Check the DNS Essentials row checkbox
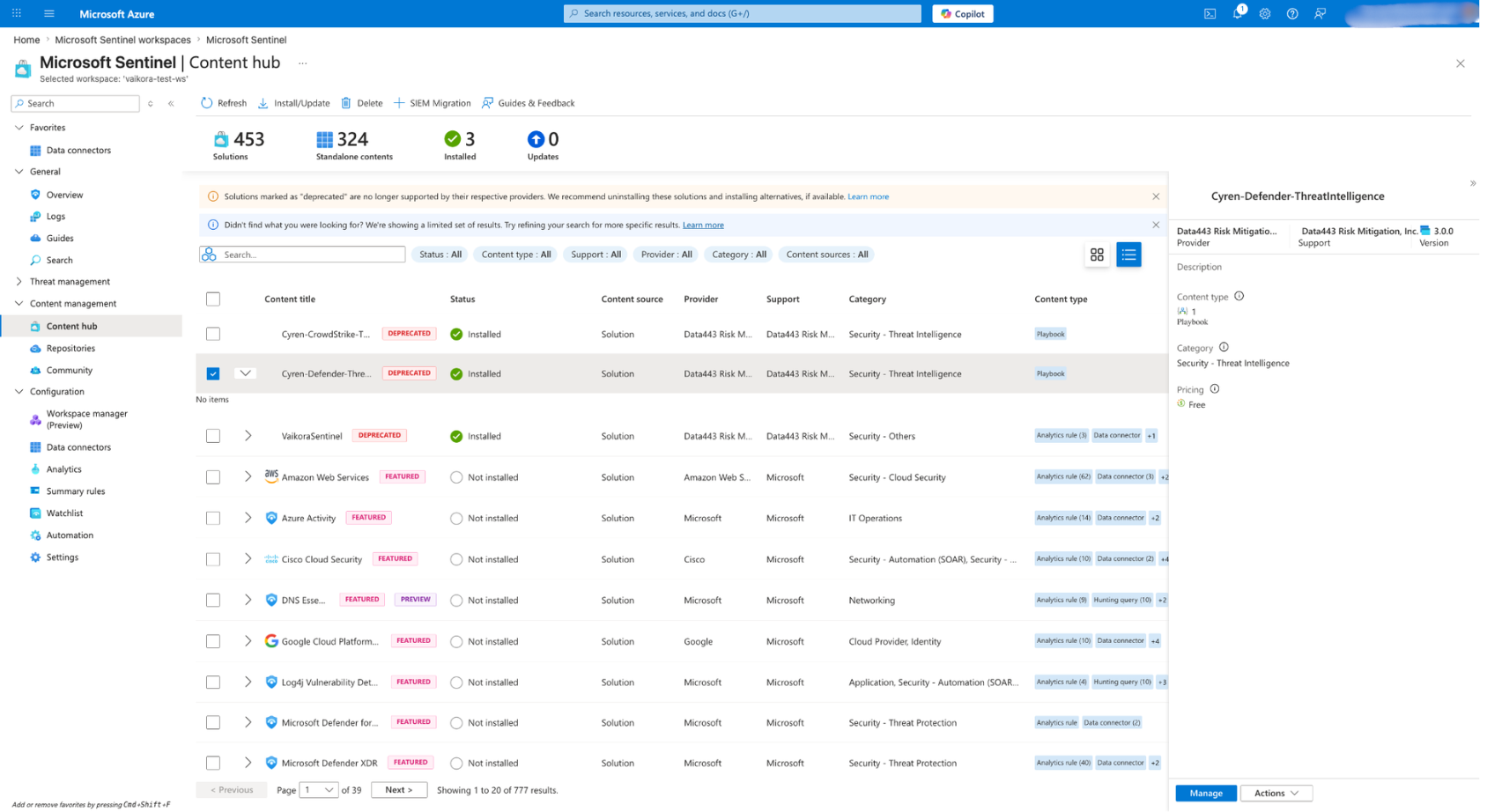1487x812 pixels. click(x=213, y=600)
